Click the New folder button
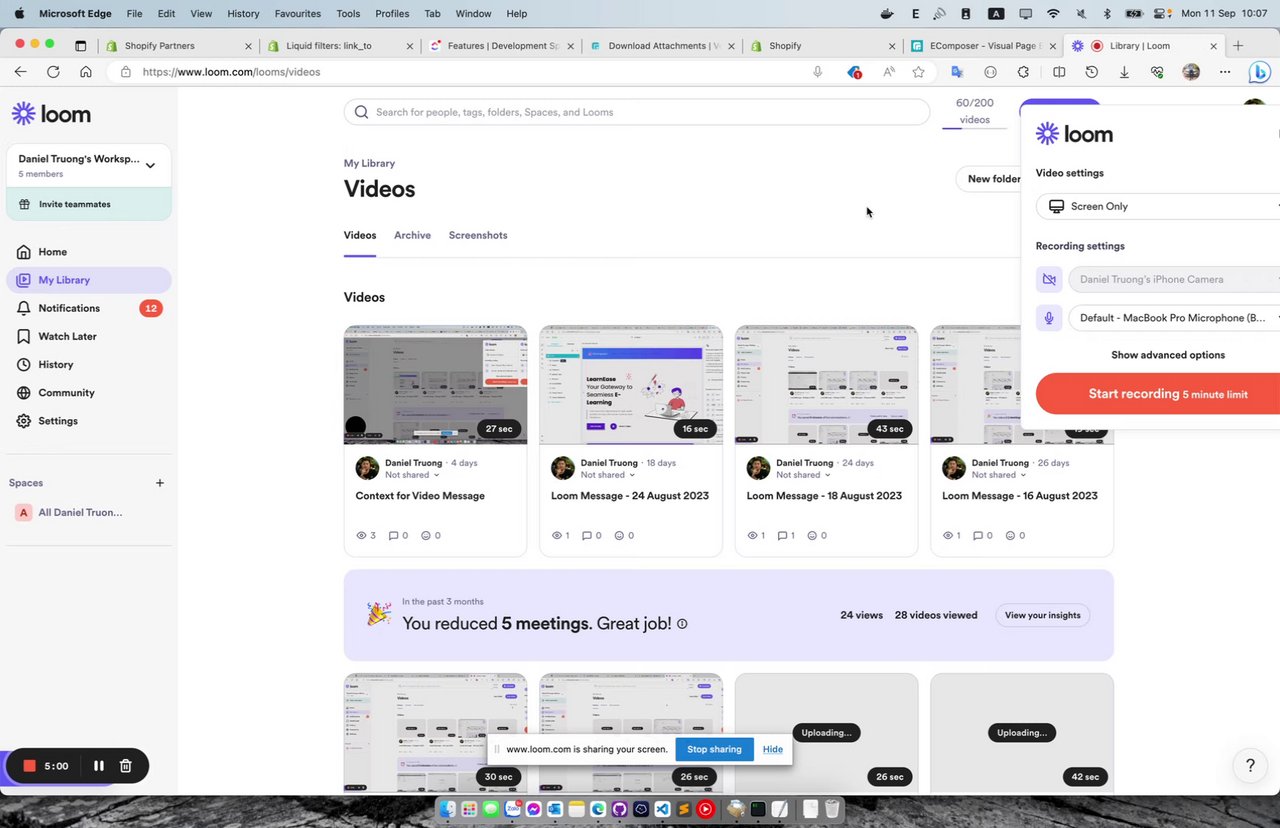The image size is (1280, 828). (x=990, y=179)
